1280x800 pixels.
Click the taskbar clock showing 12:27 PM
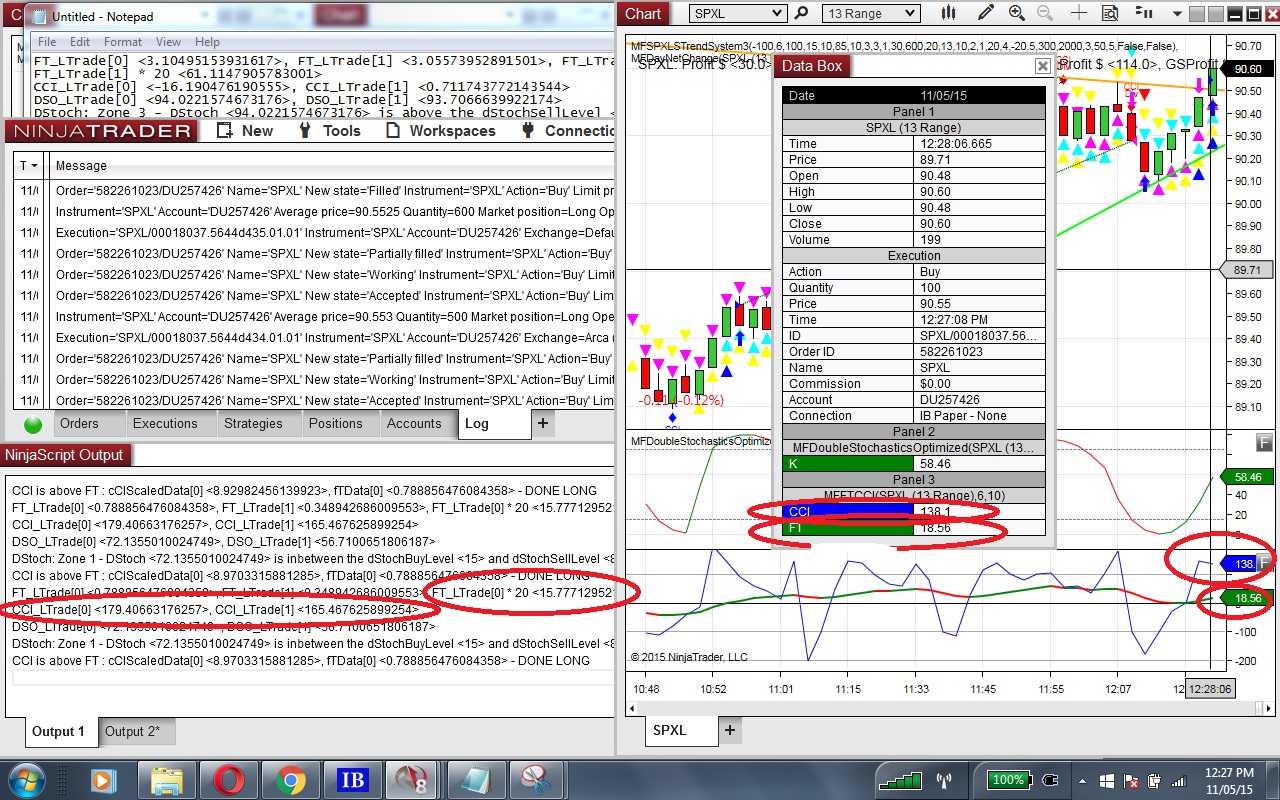[x=1229, y=780]
